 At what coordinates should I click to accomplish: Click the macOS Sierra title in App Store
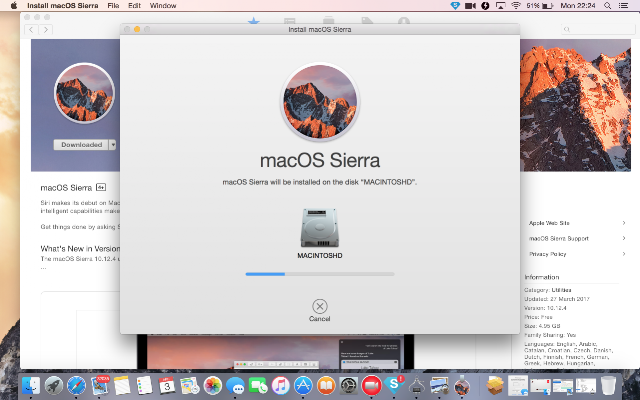pos(66,188)
